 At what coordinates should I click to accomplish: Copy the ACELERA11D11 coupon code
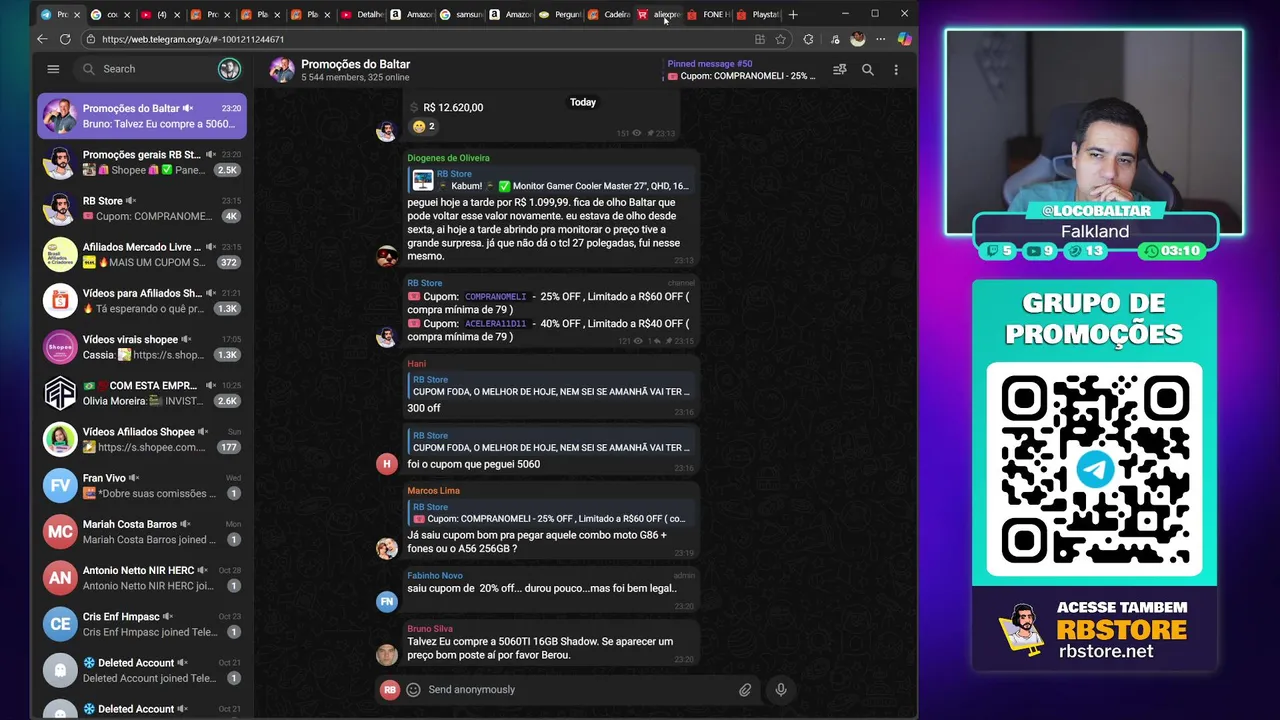(x=495, y=324)
